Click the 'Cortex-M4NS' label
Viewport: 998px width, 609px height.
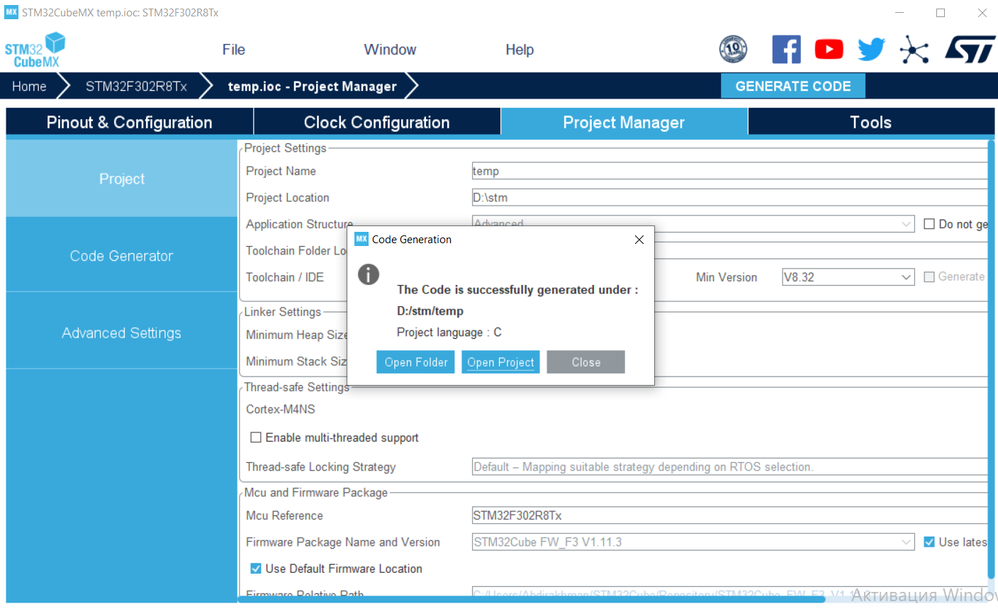pos(281,409)
